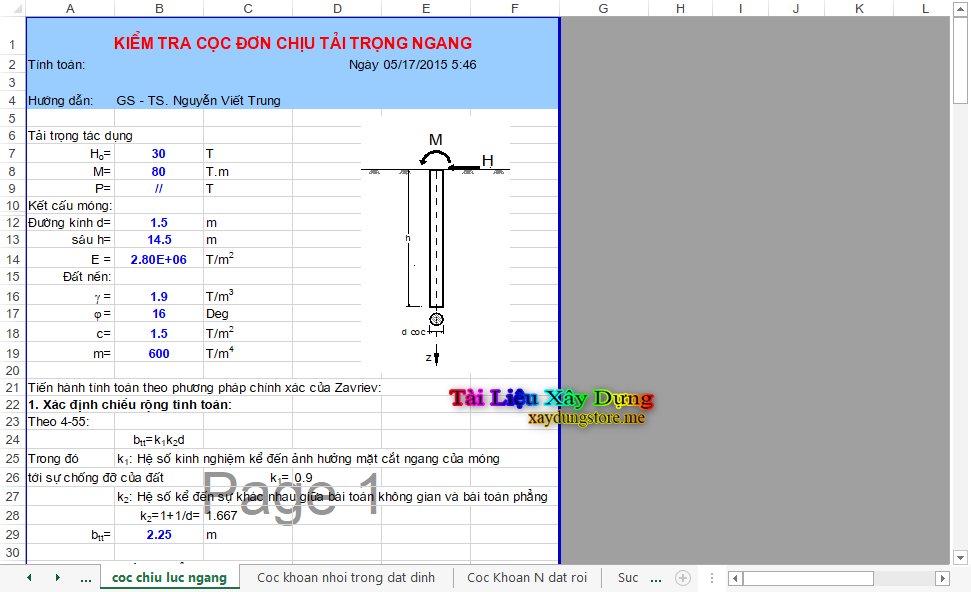Click the horizontal scrollbar left arrow
The width and height of the screenshot is (971, 592).
click(x=735, y=578)
